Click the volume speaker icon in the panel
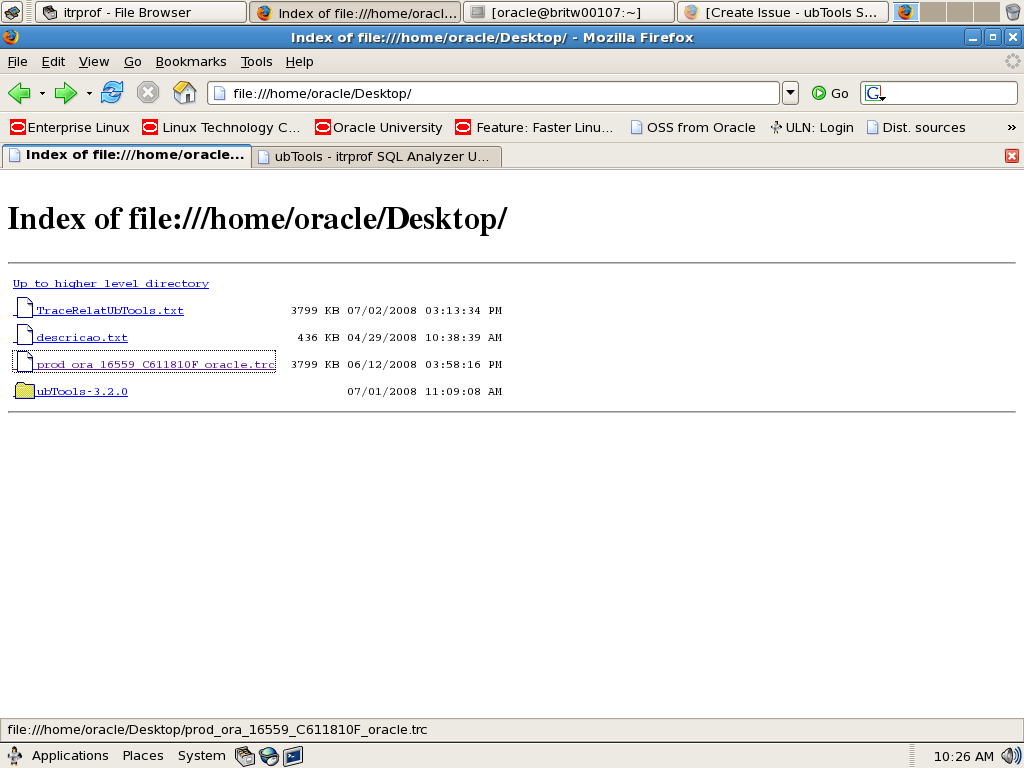Image resolution: width=1024 pixels, height=768 pixels. pyautogui.click(x=1011, y=756)
